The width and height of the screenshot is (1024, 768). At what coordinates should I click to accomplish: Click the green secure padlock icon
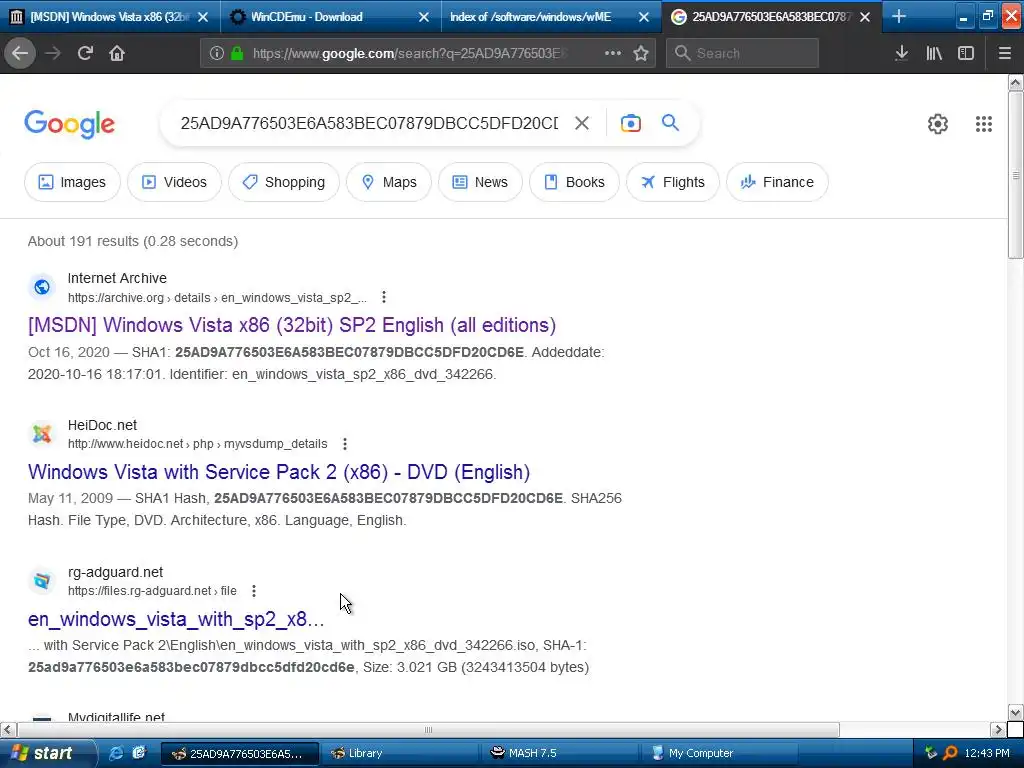237,53
